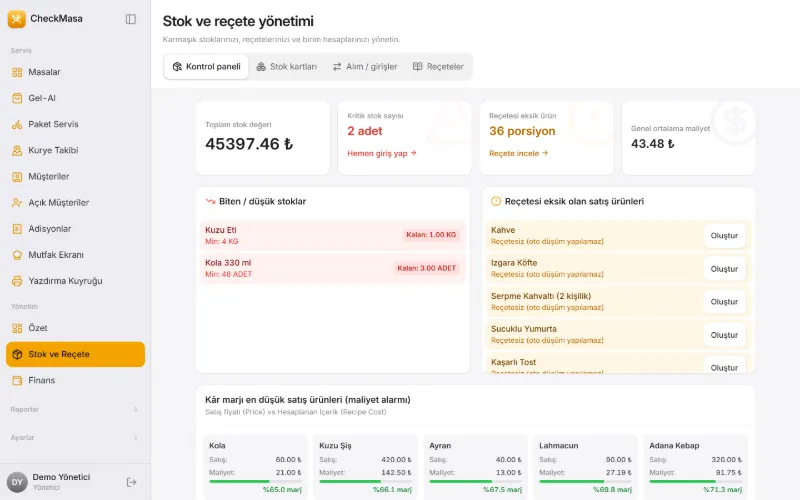Click Oluştur for Kaşarlı Tost
The width and height of the screenshot is (800, 500).
coord(724,366)
